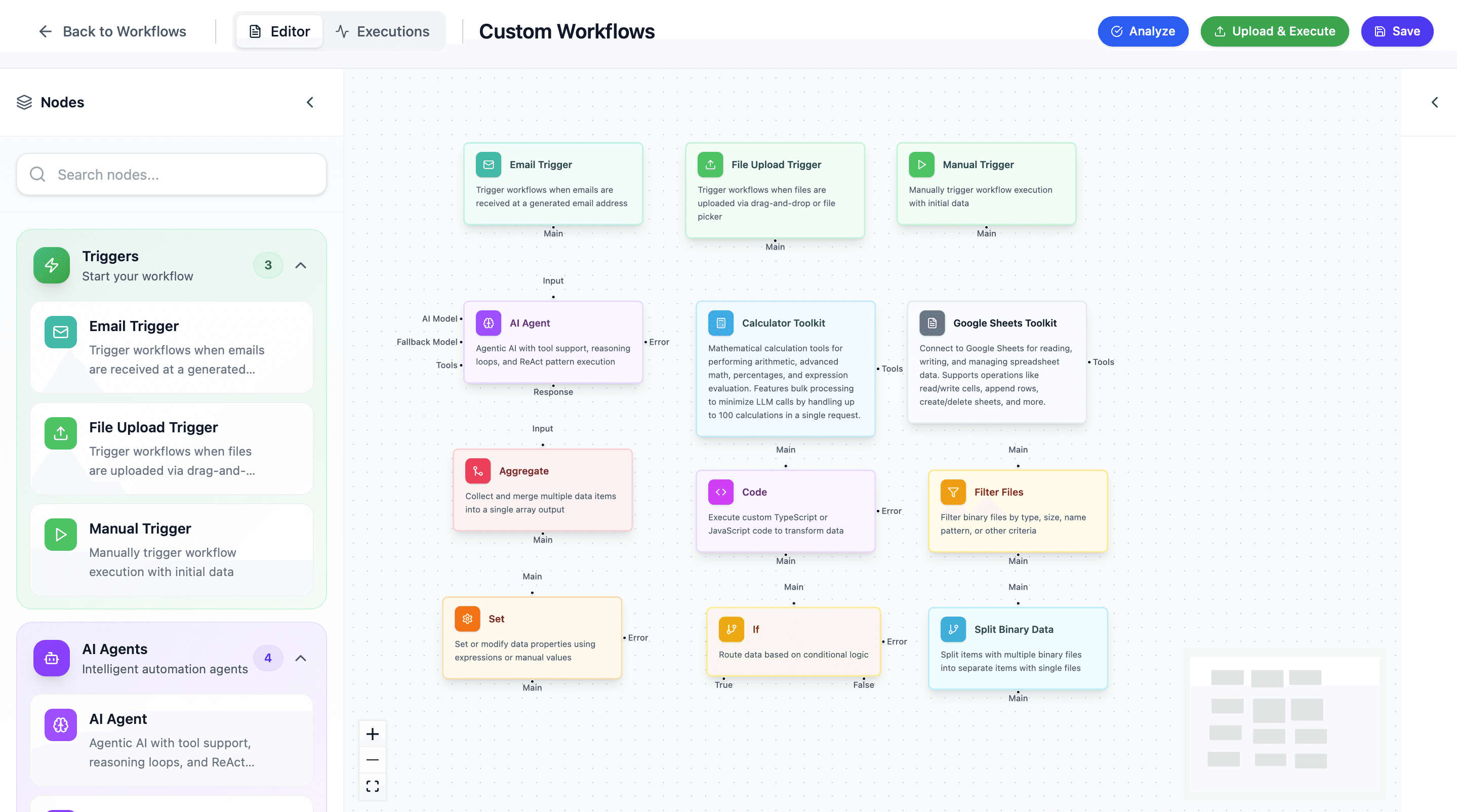Click the AI Agent brain icon on canvas

tap(488, 323)
